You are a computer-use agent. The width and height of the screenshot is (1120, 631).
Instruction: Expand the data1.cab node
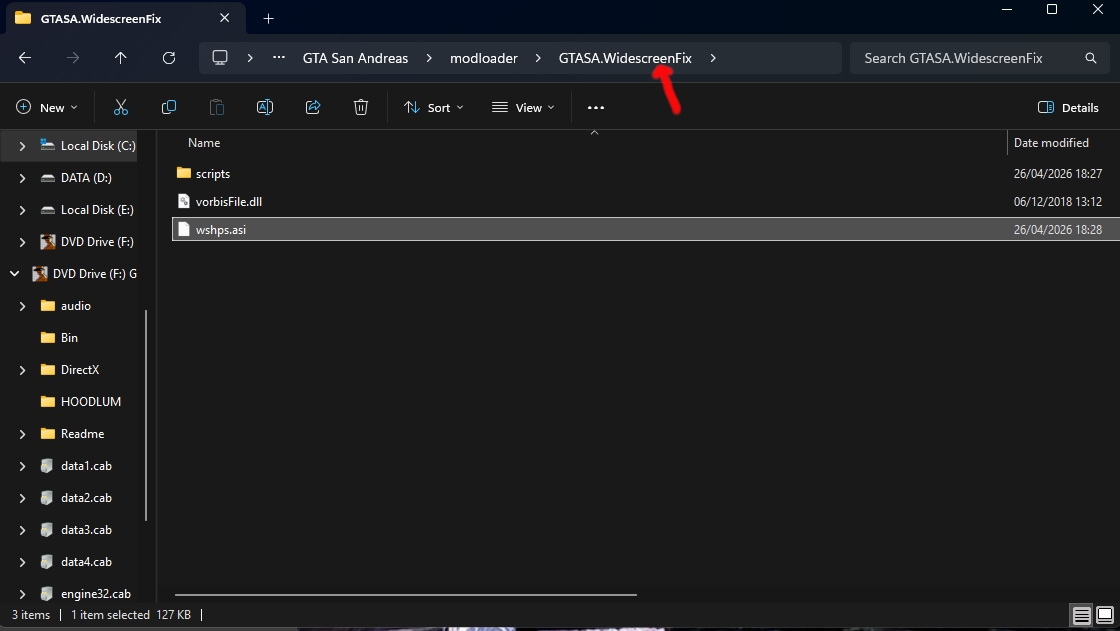point(22,466)
